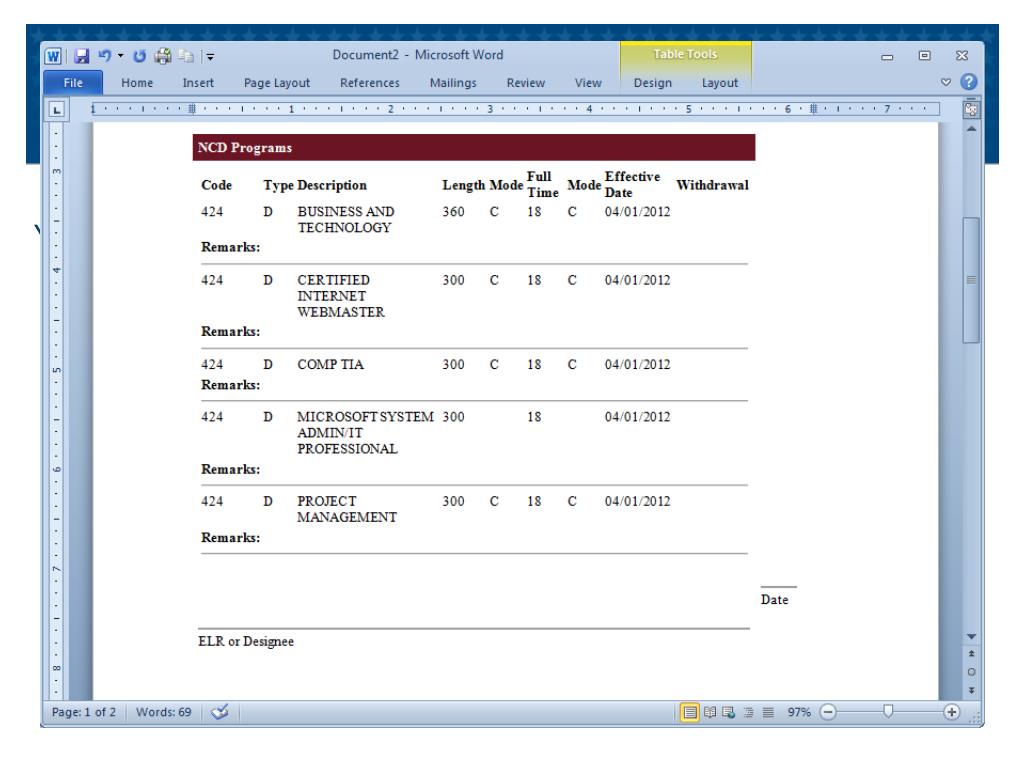
Task: Switch to the View tab
Action: (x=588, y=83)
